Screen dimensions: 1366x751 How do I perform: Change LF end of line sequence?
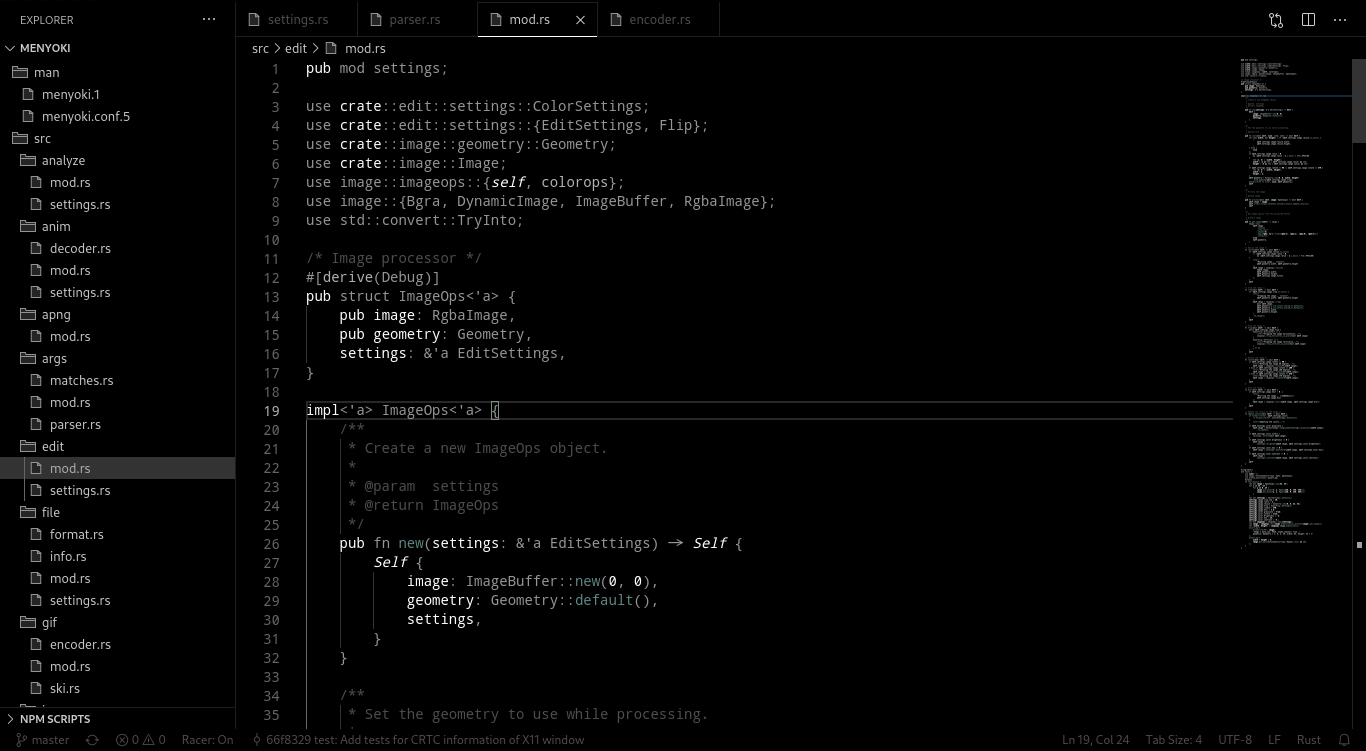pyautogui.click(x=1274, y=740)
